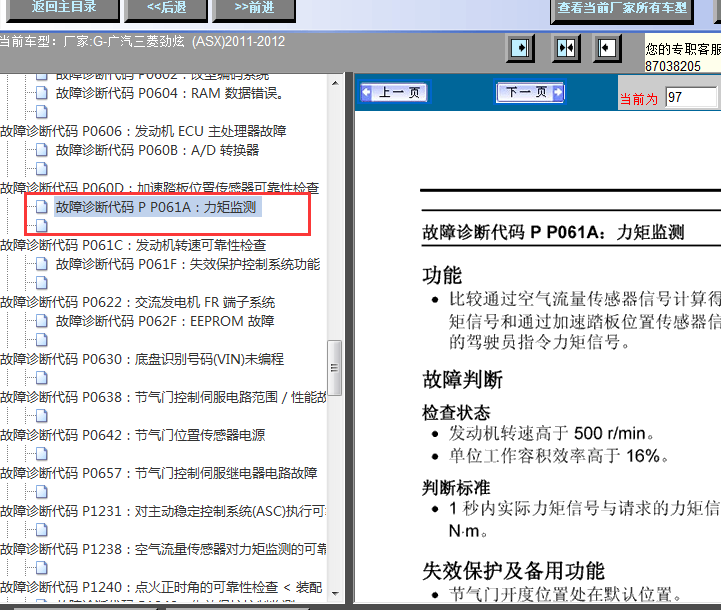Click document icon beside P0604 entry

point(42,93)
